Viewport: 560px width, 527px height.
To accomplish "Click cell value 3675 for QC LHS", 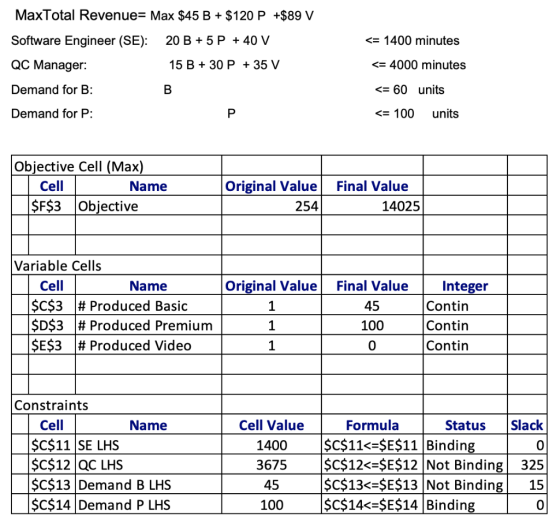I will click(x=271, y=464).
